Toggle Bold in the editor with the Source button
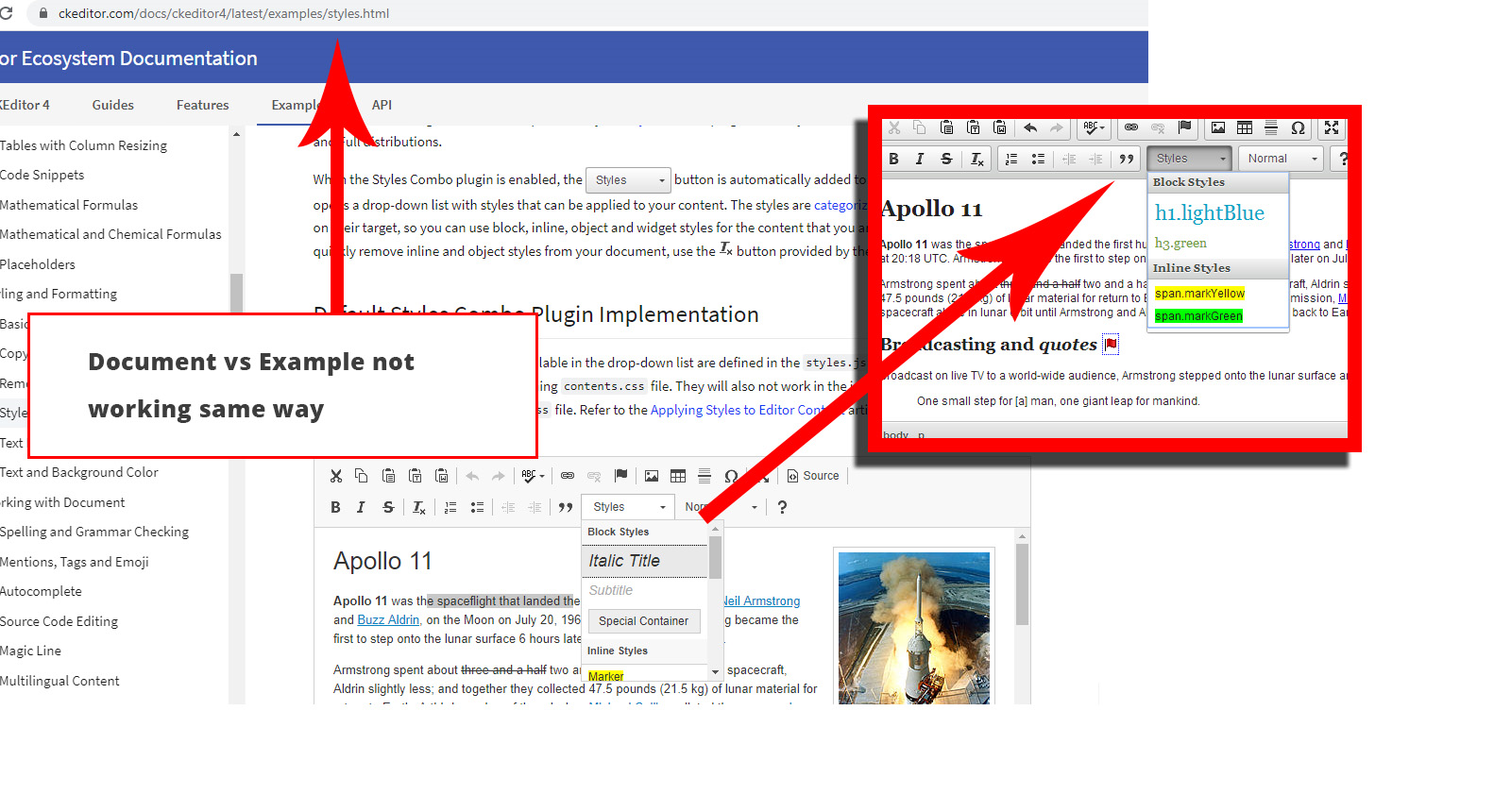 tap(335, 507)
